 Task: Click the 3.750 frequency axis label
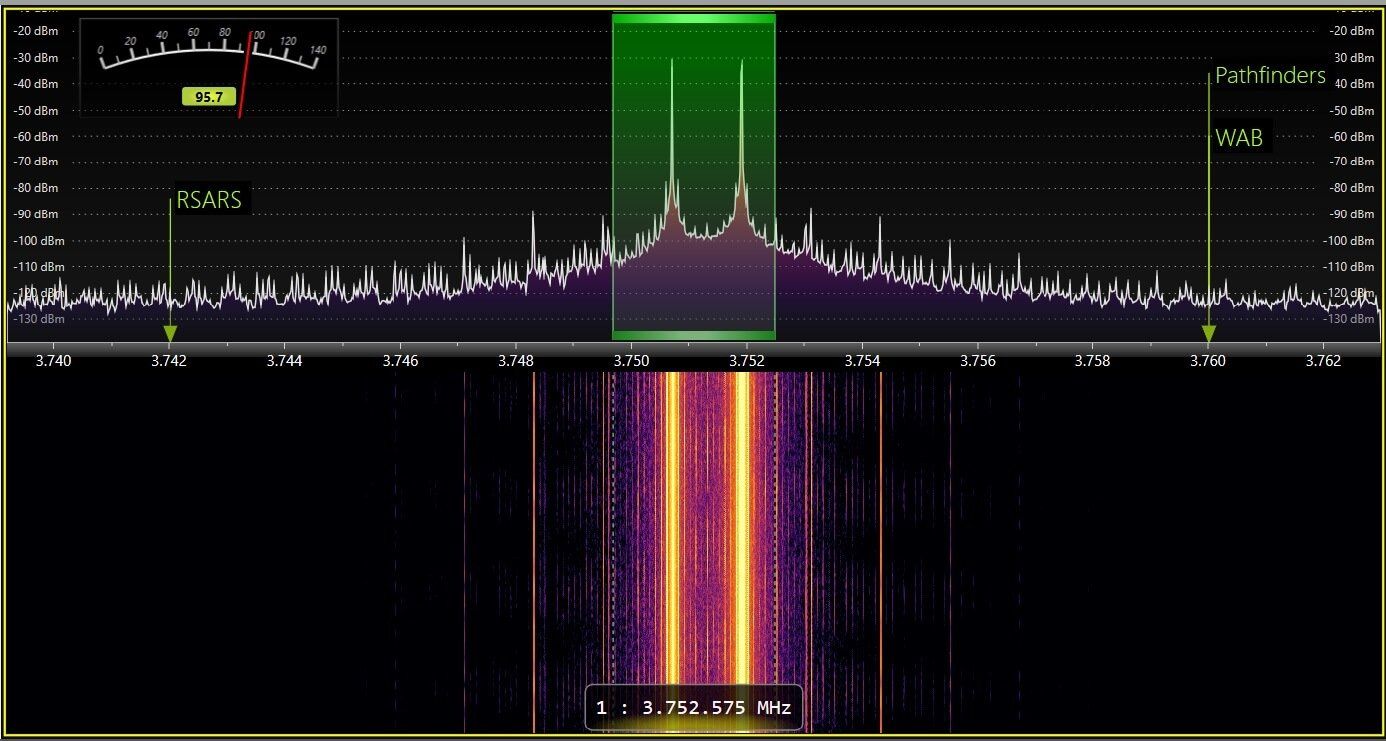click(x=631, y=361)
